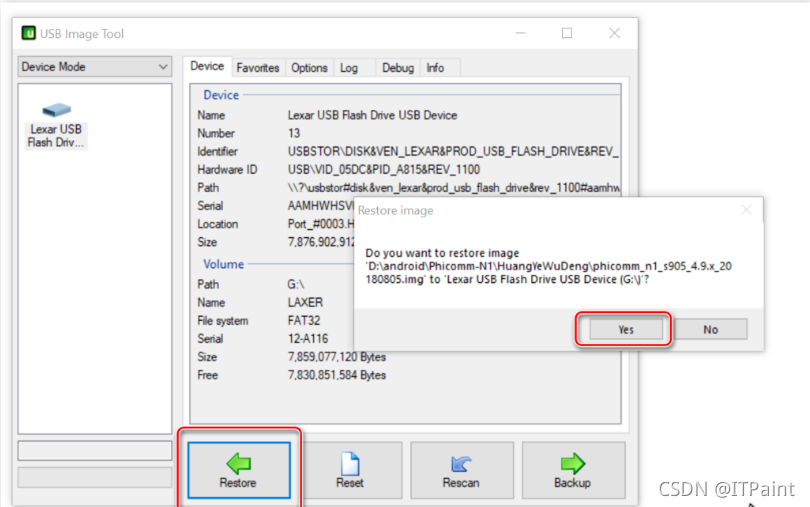Click the Hardware ID value 'USB\VID_05DC&PID_A815&REV_1100'
Image resolution: width=810 pixels, height=507 pixels.
[384, 170]
